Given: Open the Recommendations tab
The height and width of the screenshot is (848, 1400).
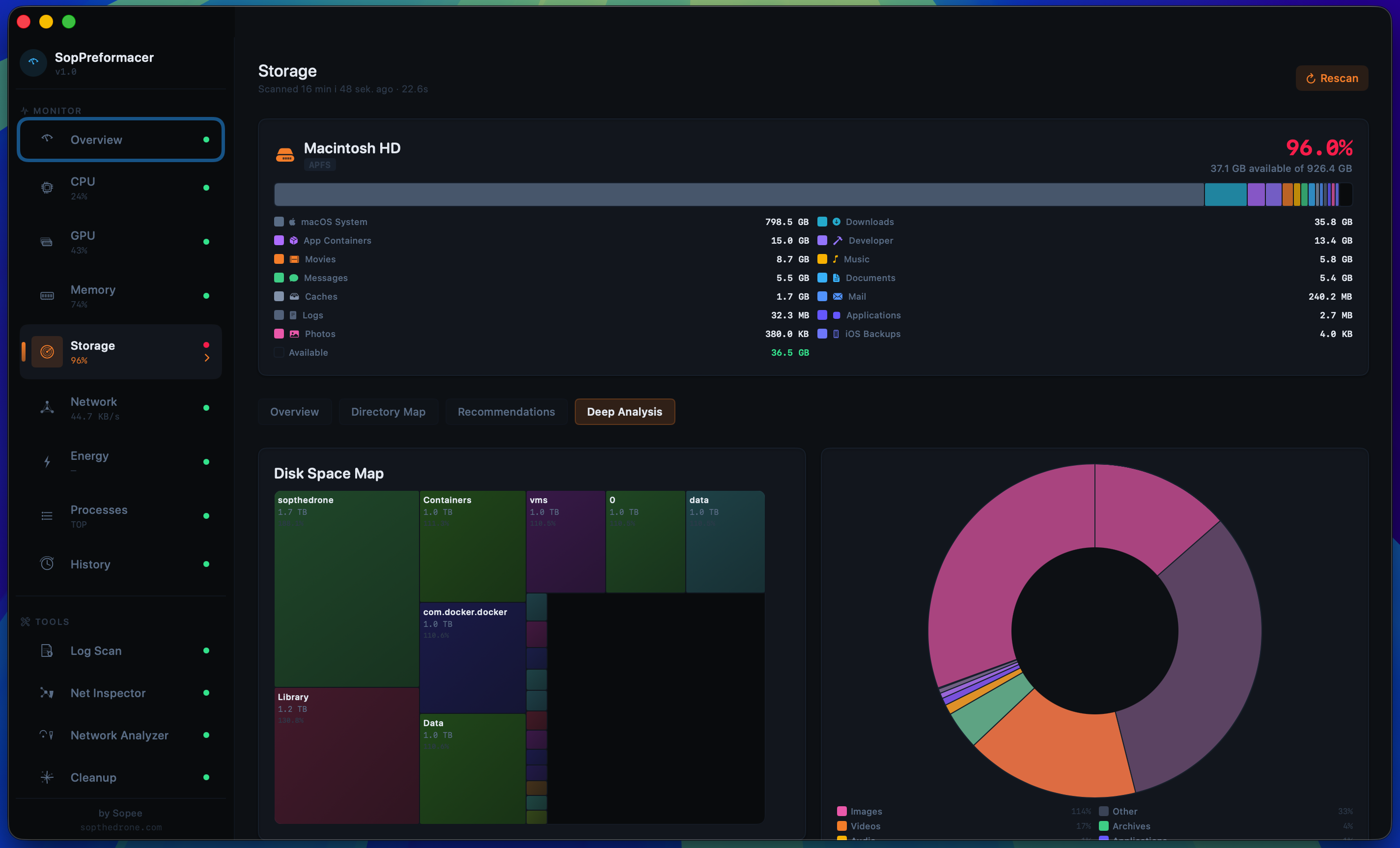Looking at the screenshot, I should [x=505, y=412].
